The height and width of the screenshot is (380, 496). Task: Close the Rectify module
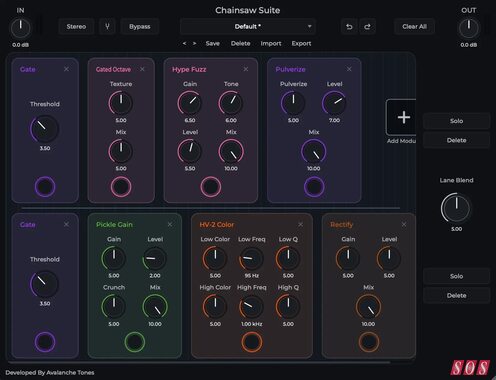click(404, 224)
